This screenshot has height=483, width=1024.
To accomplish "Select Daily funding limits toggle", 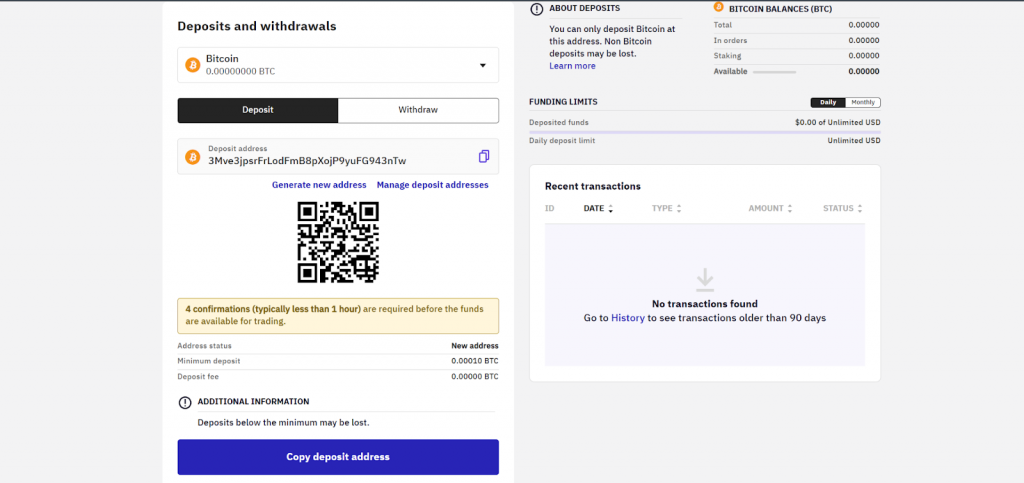I will pos(828,102).
